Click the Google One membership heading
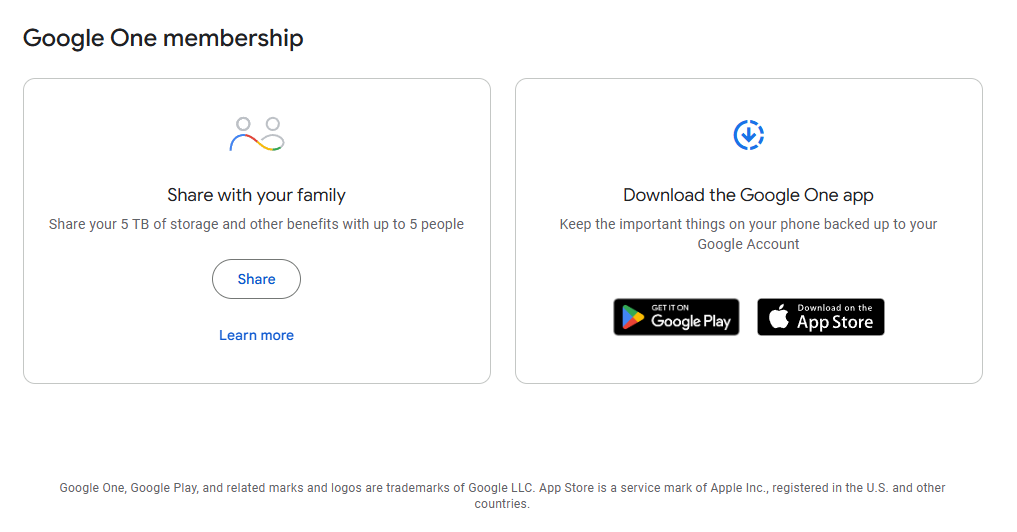Screen dimensions: 1017x532 (163, 38)
